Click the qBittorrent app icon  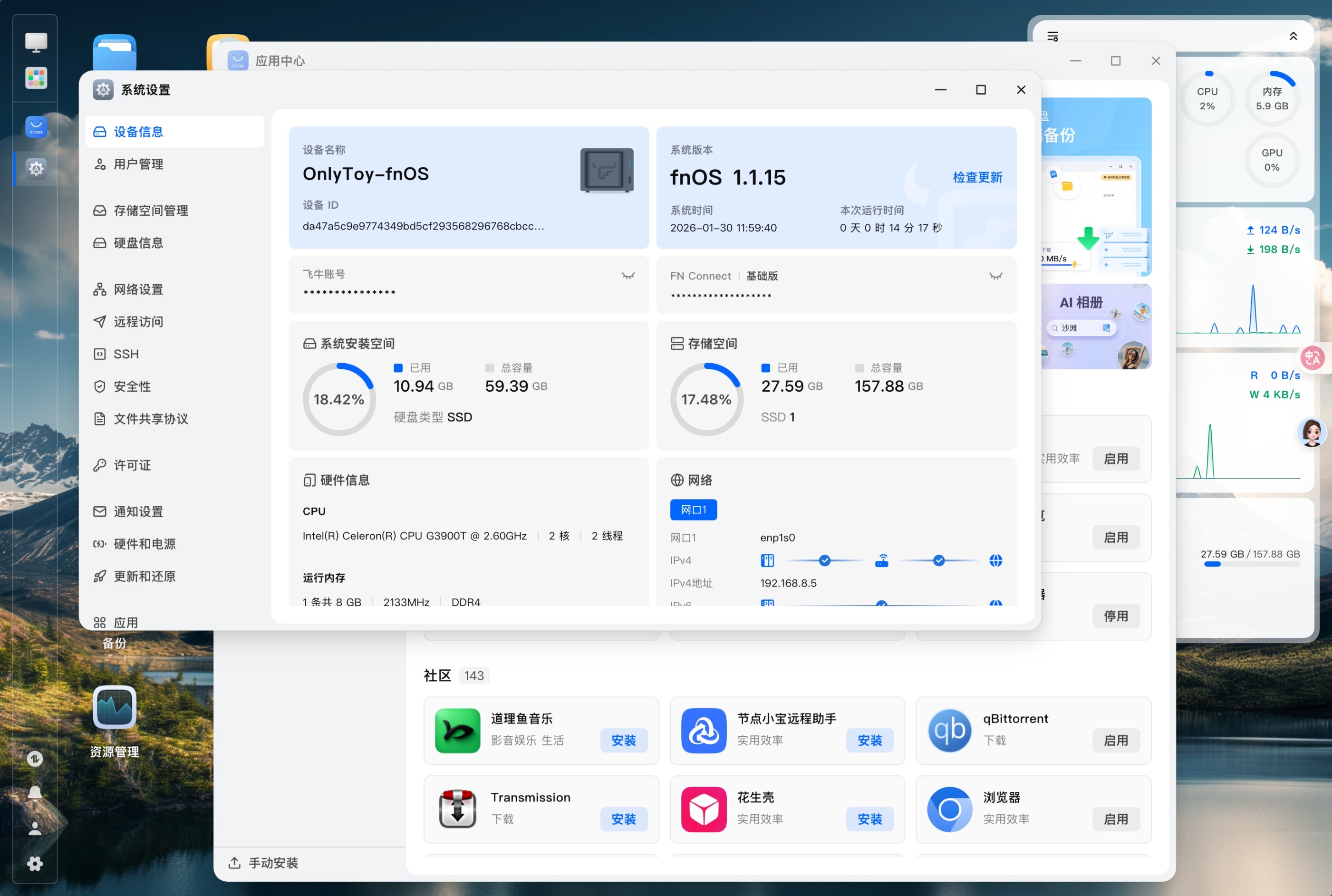tap(949, 730)
